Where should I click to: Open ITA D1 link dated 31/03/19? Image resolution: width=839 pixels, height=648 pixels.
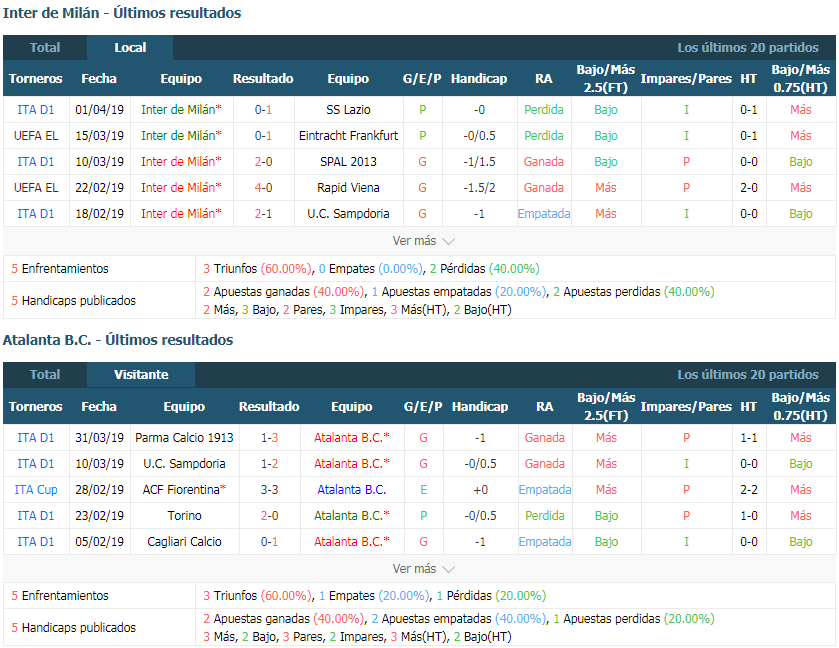tap(36, 438)
